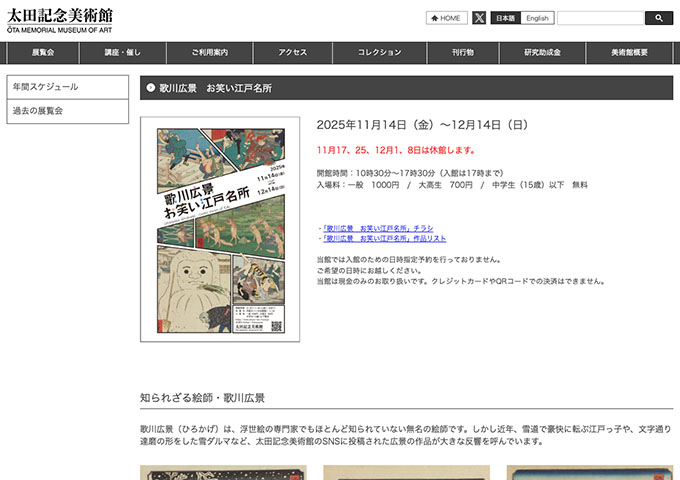Click the 入場料 admission fee line
The width and height of the screenshot is (680, 480).
(452, 185)
